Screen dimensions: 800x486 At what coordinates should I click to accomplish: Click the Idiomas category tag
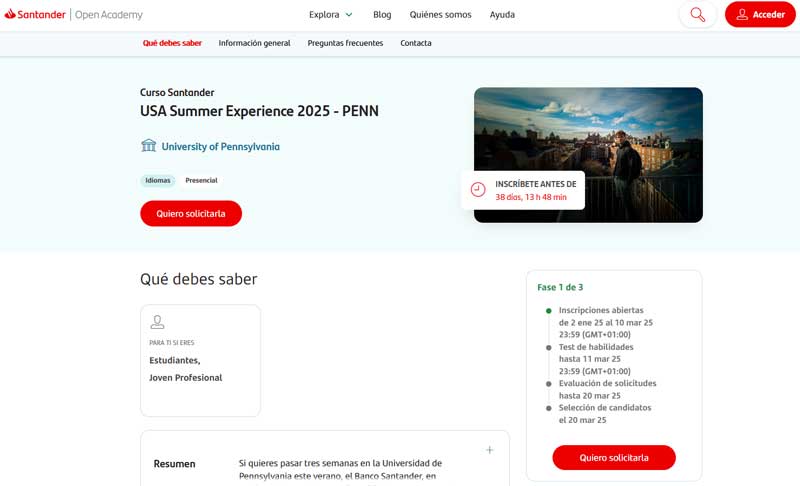tap(158, 181)
